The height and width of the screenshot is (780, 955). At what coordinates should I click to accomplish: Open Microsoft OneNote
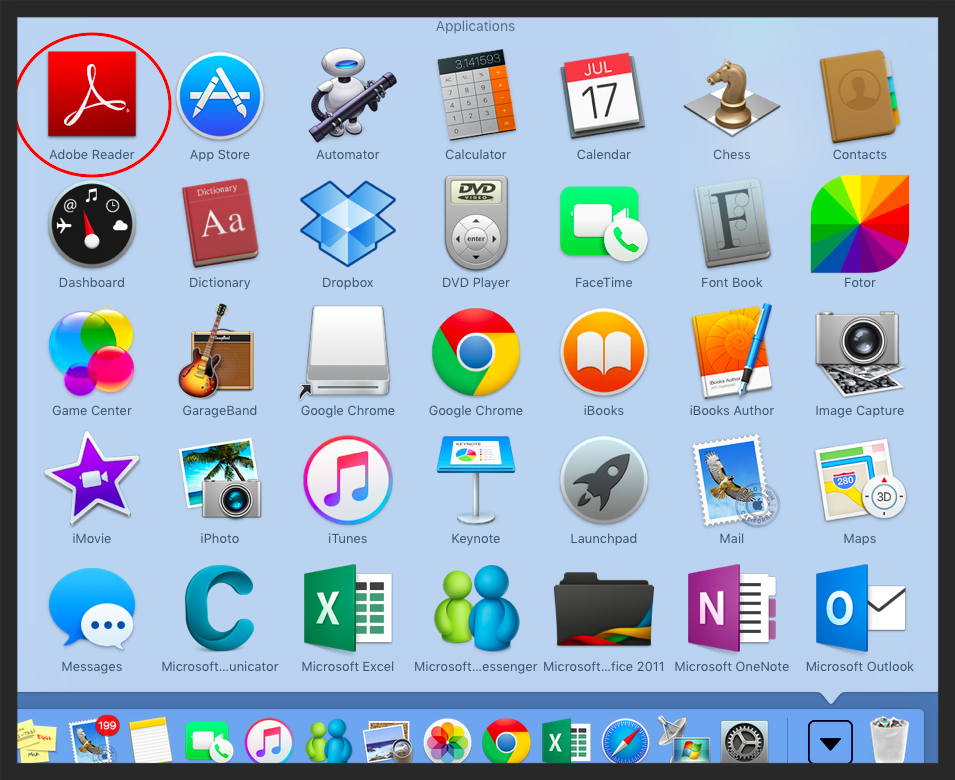click(731, 608)
